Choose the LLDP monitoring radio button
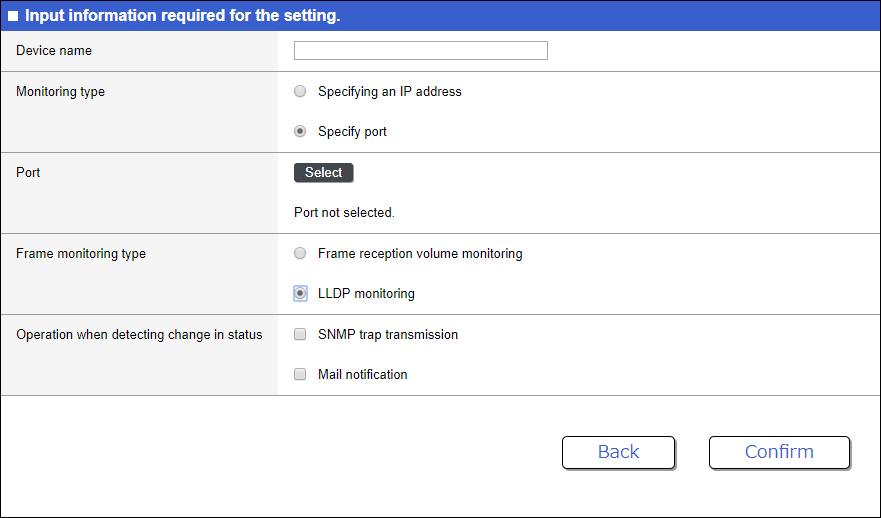The height and width of the screenshot is (518, 881). pyautogui.click(x=300, y=294)
